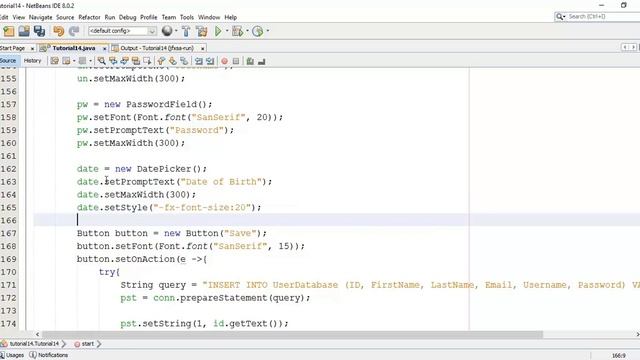Toggle Rectangular Selection icon
The image size is (640, 360).
[147, 61]
